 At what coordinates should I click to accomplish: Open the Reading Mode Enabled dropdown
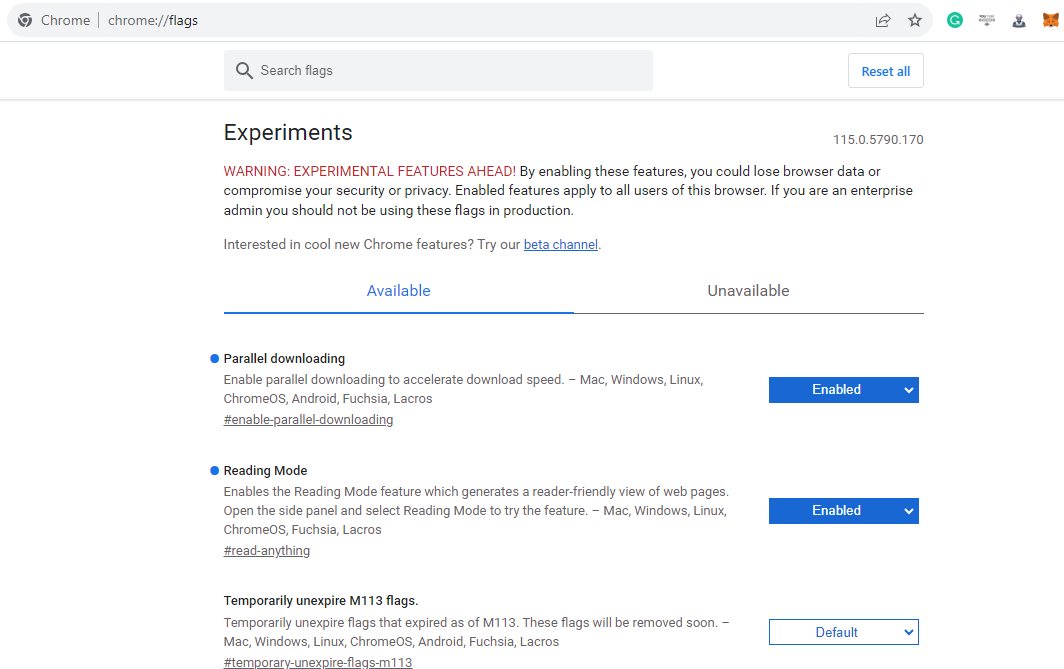[843, 510]
